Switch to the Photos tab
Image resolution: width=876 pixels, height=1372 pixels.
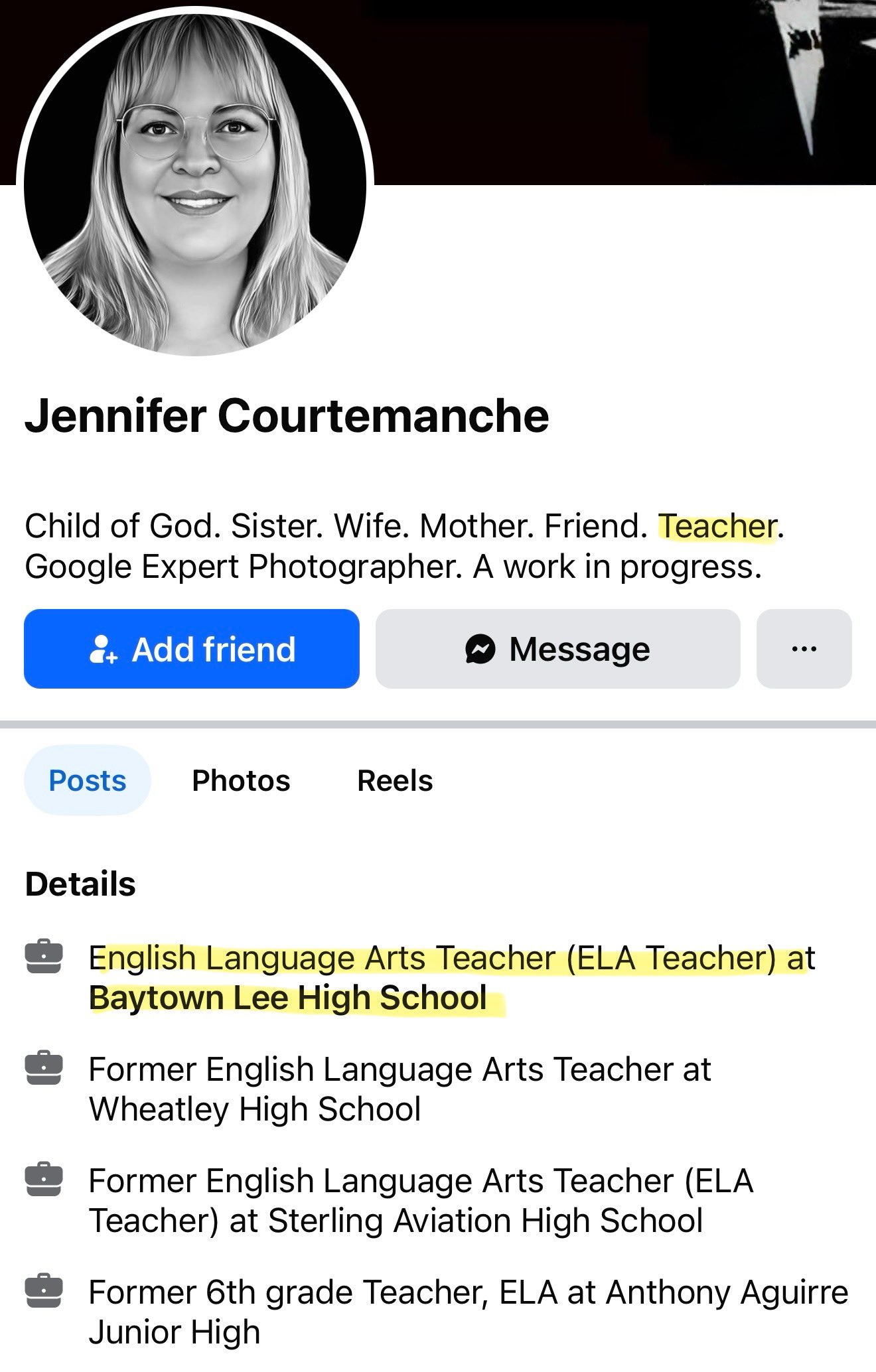(x=241, y=780)
